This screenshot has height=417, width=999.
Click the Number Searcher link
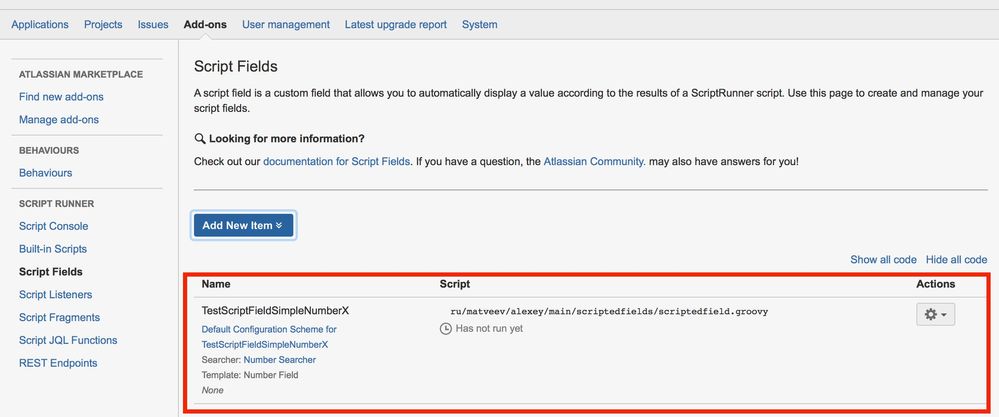tap(280, 360)
